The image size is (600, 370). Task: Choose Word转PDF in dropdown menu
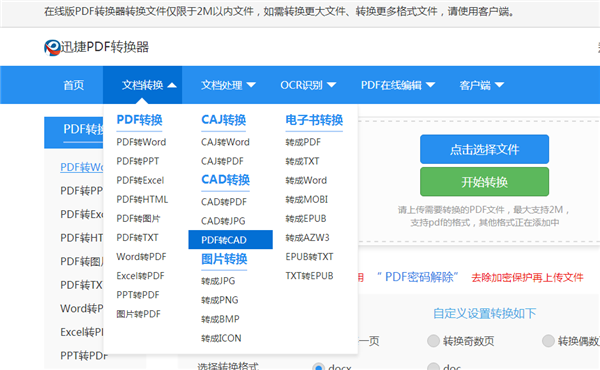pyautogui.click(x=141, y=257)
